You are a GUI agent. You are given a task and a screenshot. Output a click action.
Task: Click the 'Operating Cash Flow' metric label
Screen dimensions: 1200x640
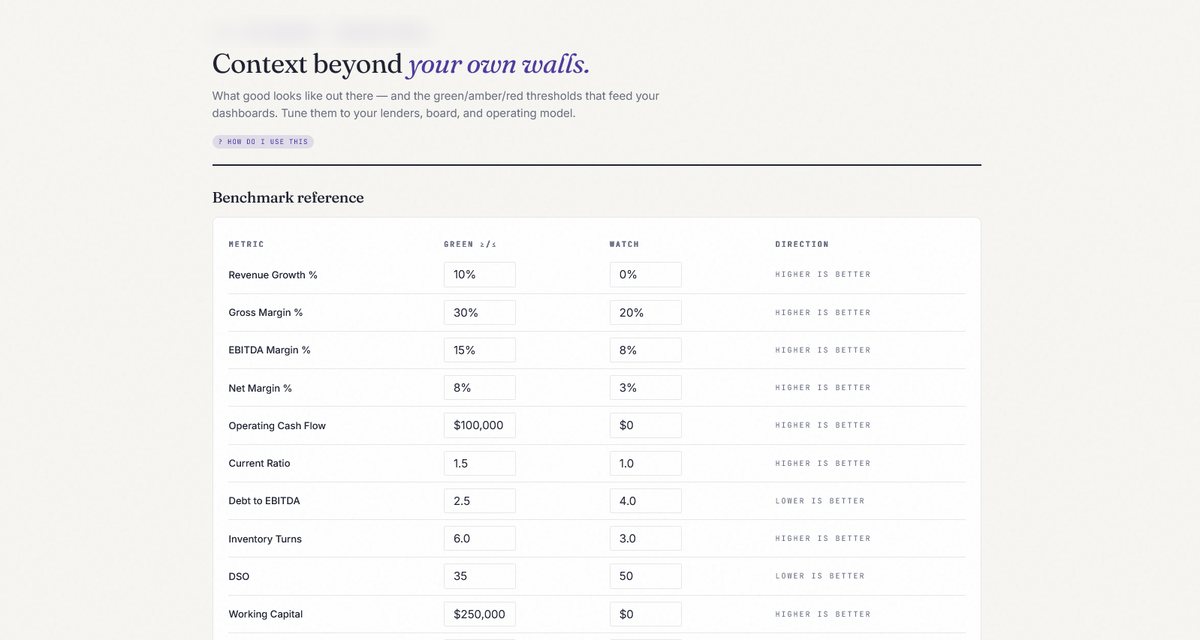pos(277,426)
